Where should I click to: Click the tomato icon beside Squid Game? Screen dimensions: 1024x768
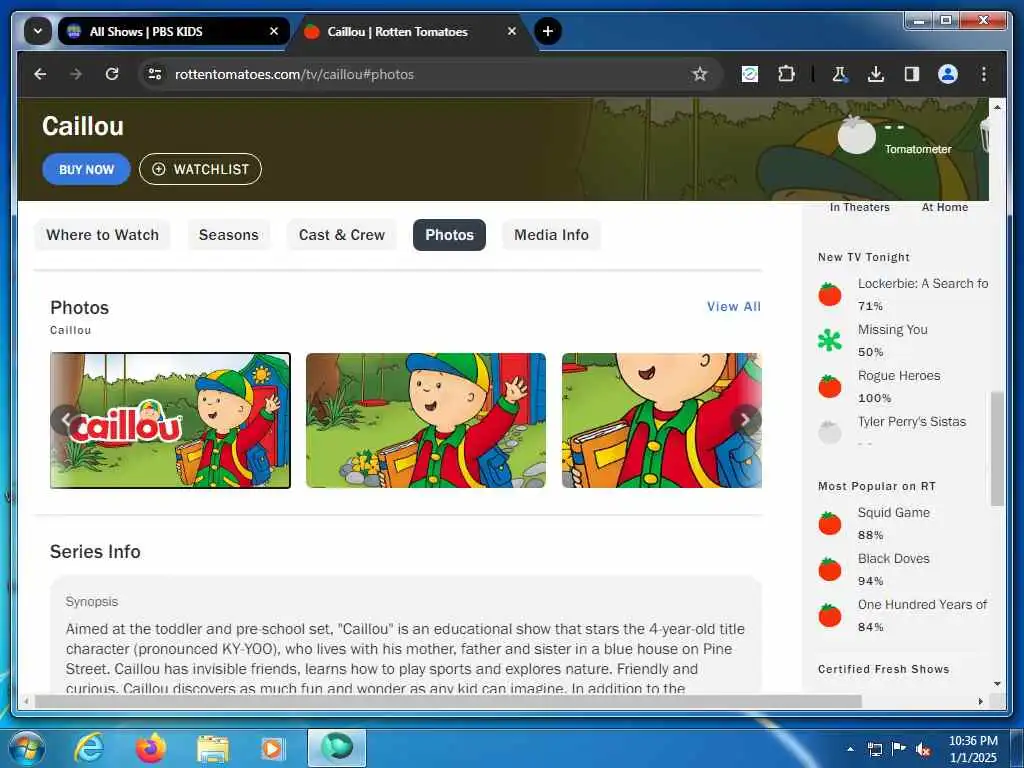pyautogui.click(x=830, y=522)
